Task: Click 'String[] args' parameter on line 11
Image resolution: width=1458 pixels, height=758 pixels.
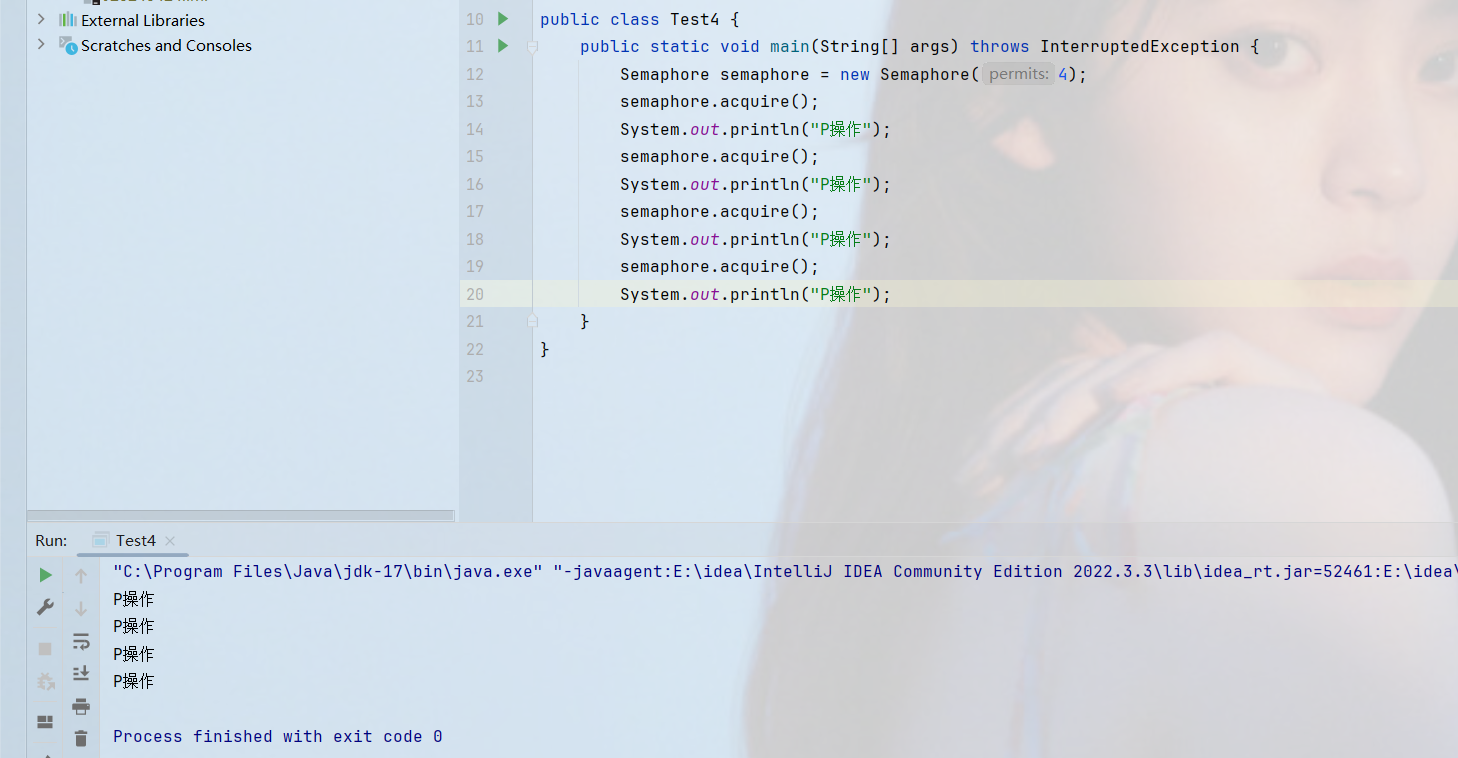Action: [x=885, y=46]
